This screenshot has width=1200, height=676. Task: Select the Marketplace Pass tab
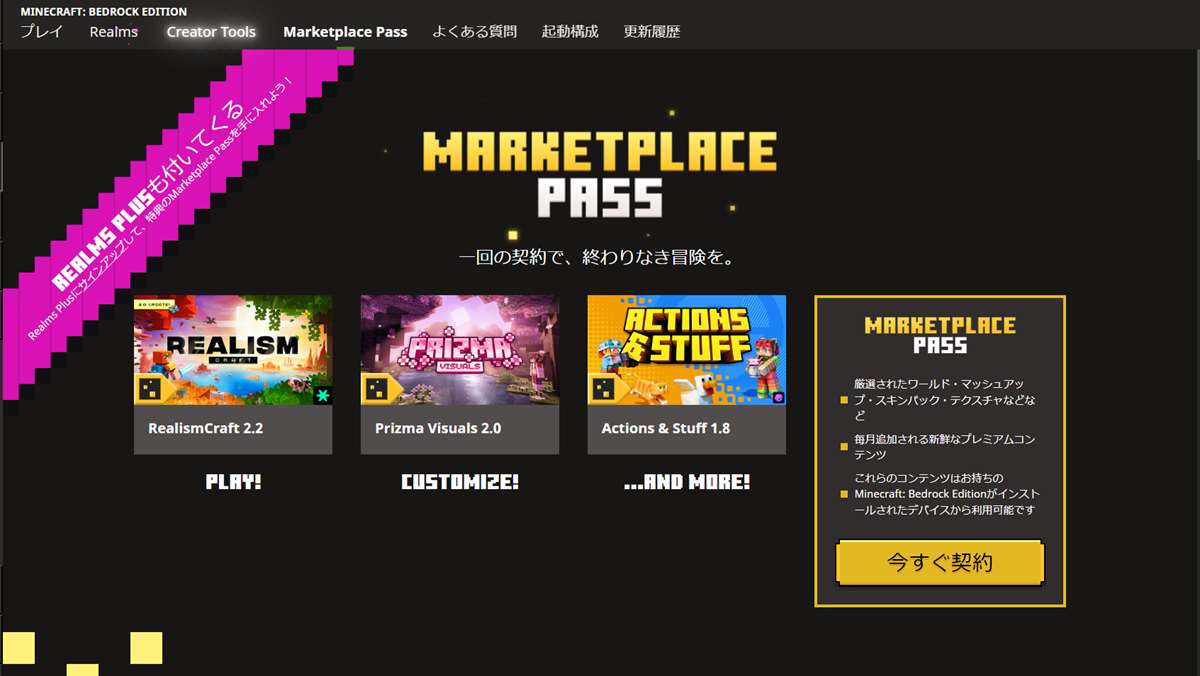point(345,32)
